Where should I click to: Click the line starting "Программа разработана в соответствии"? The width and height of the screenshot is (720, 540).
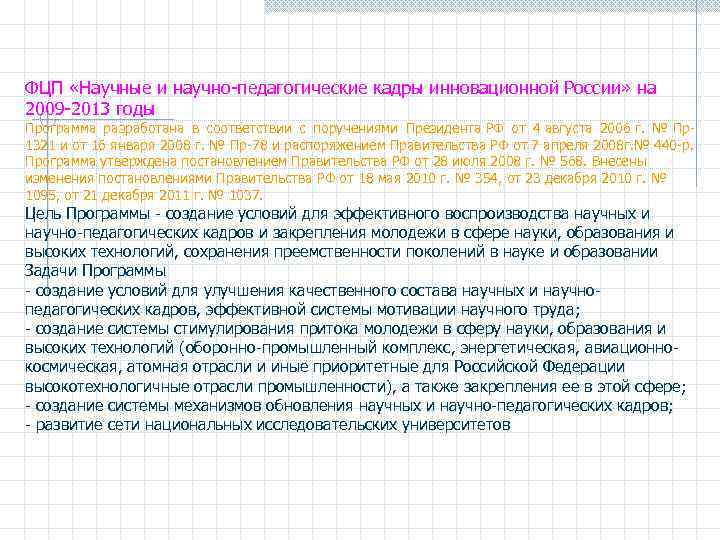360,129
